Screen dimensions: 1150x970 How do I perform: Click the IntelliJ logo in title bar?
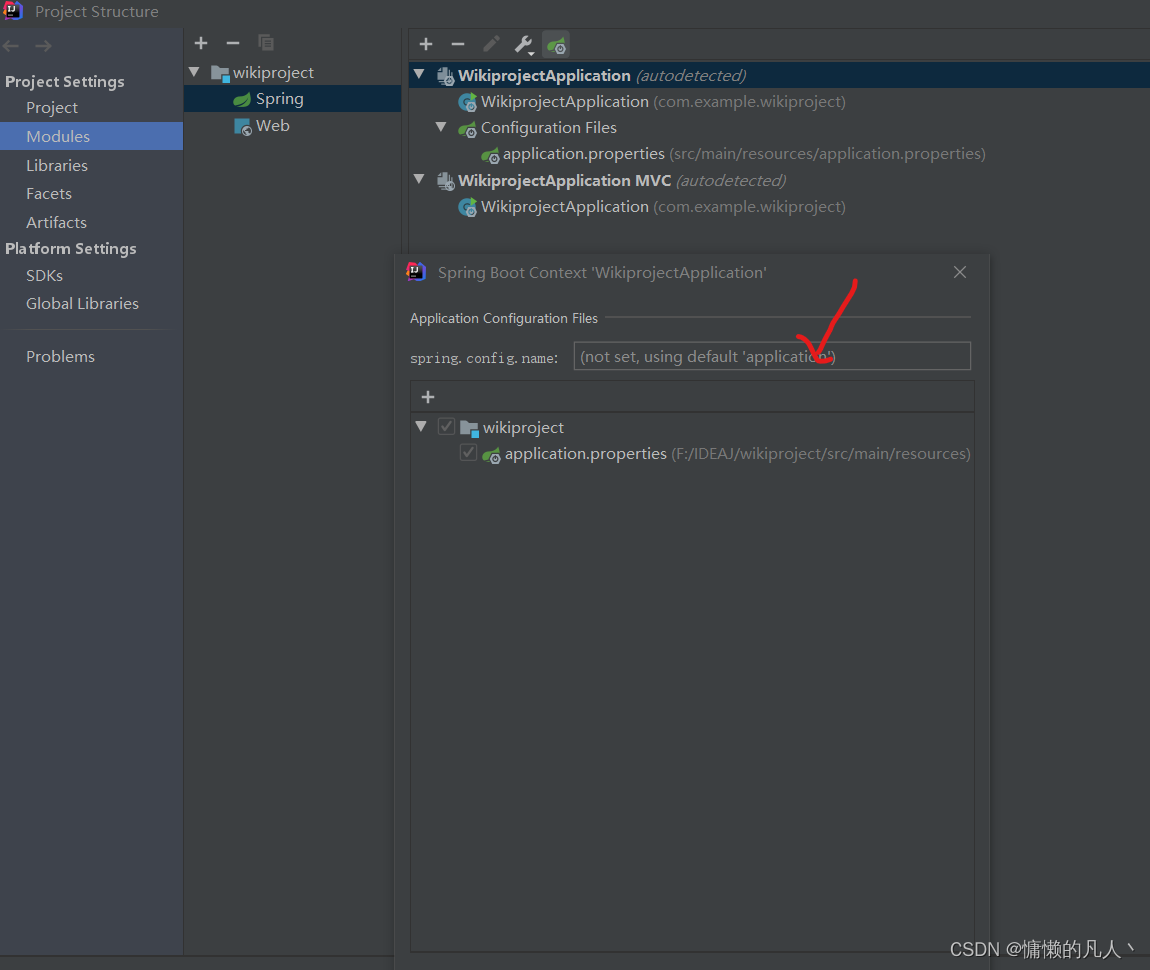point(12,11)
